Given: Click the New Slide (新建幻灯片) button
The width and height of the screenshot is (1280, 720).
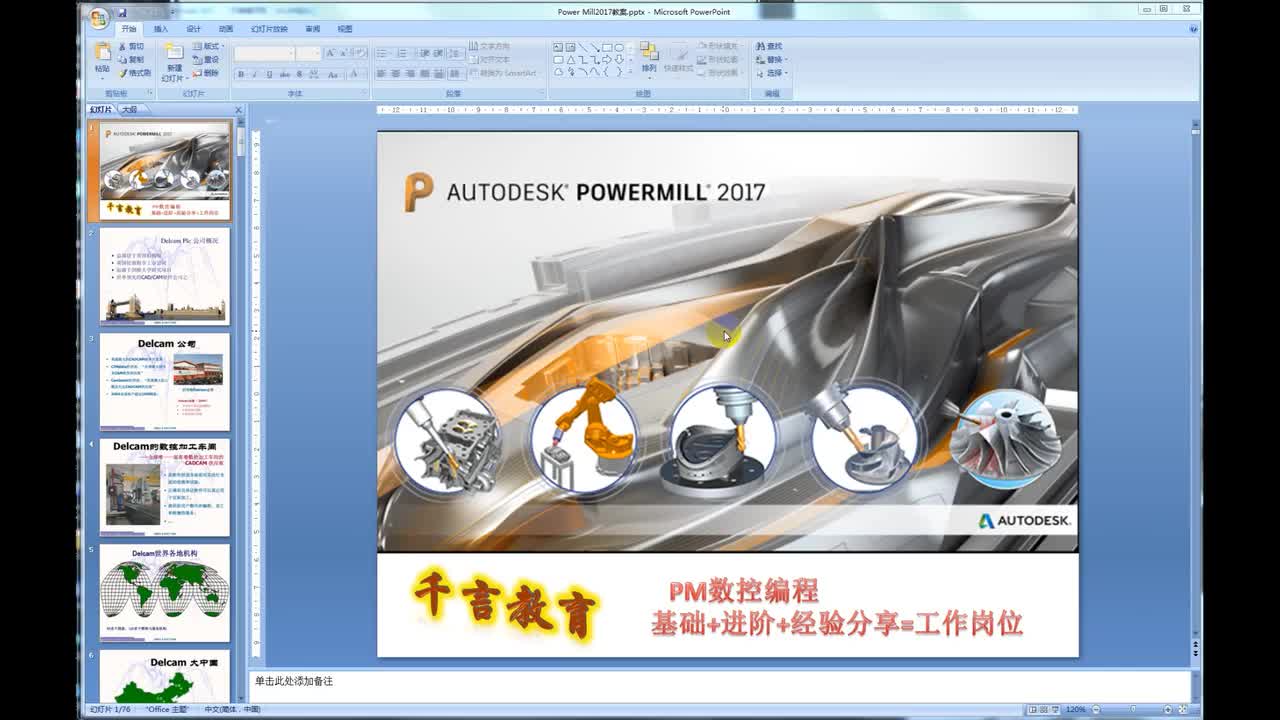Looking at the screenshot, I should point(174,61).
